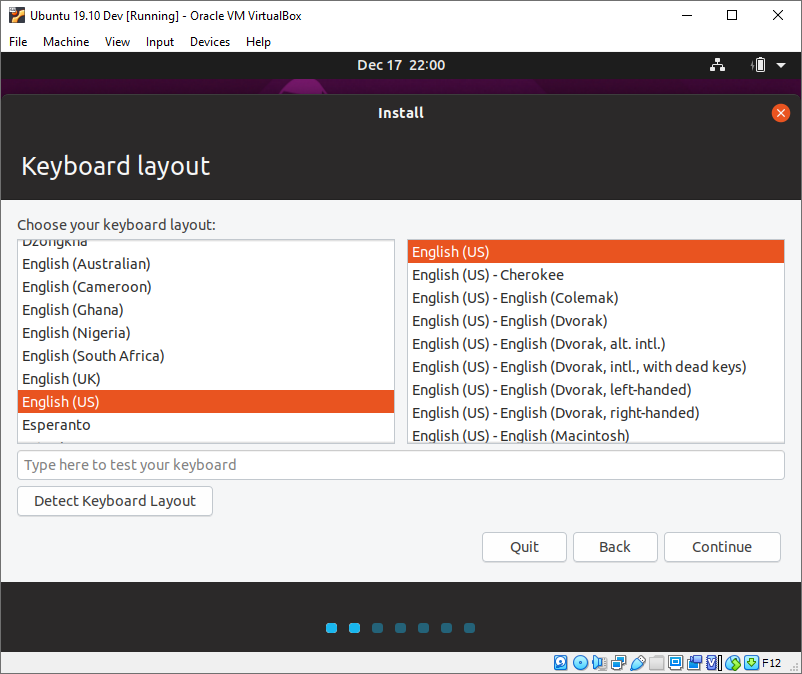Select English (Ghana) layout
Viewport: 802px width, 674px height.
206,310
